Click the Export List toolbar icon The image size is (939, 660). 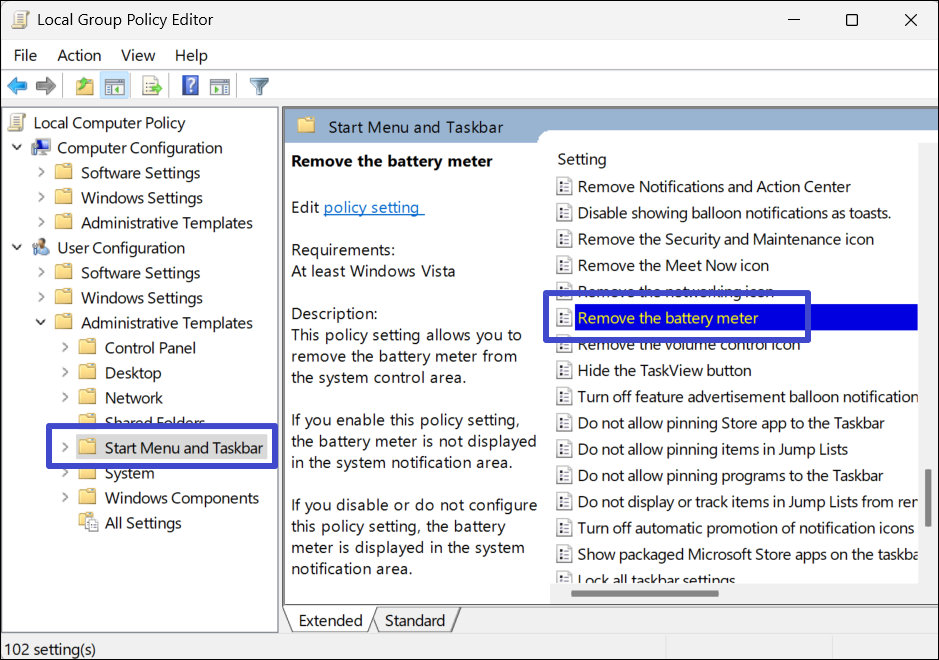(x=152, y=87)
